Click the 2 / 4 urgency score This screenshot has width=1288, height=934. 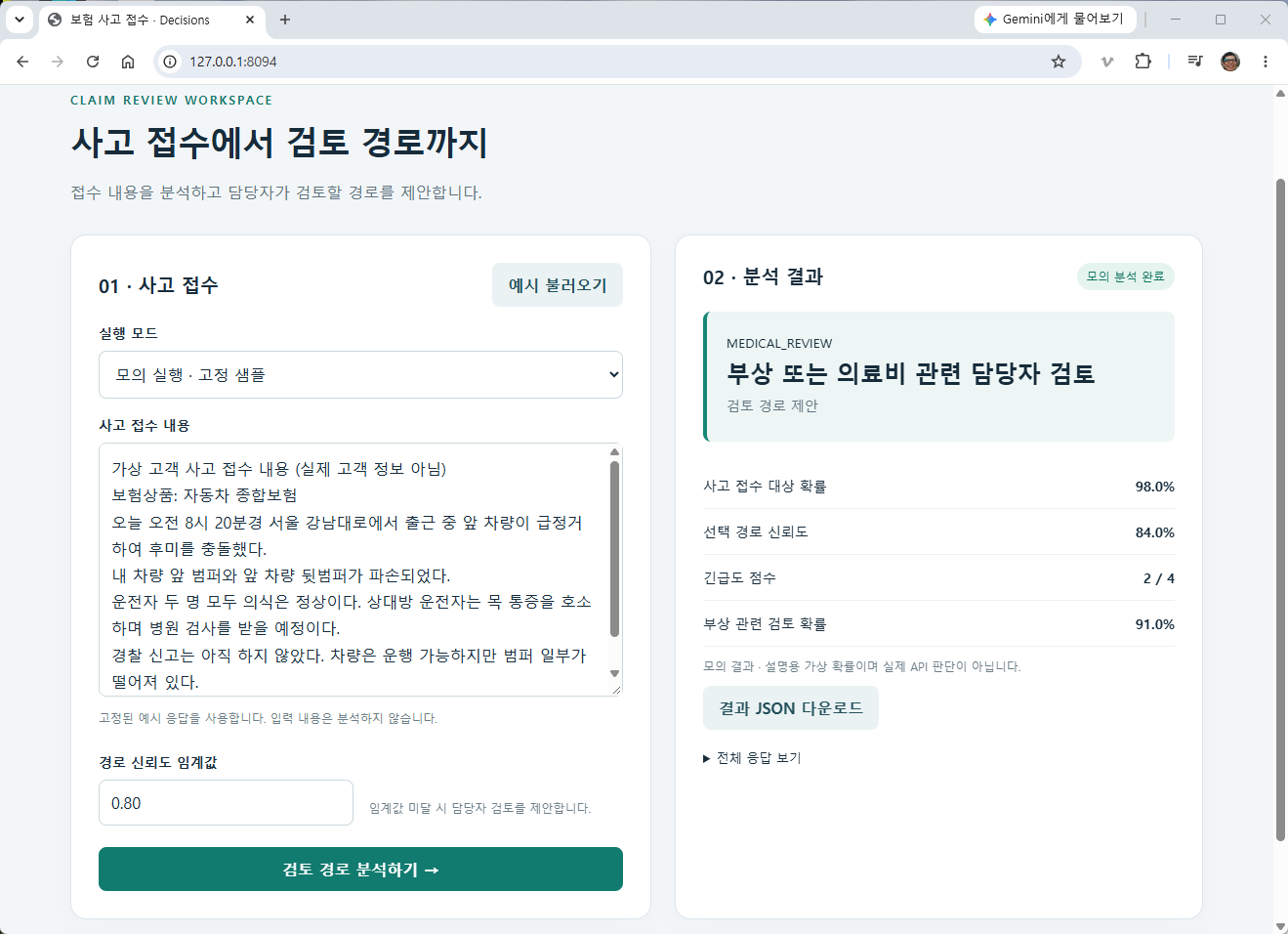coord(1159,578)
